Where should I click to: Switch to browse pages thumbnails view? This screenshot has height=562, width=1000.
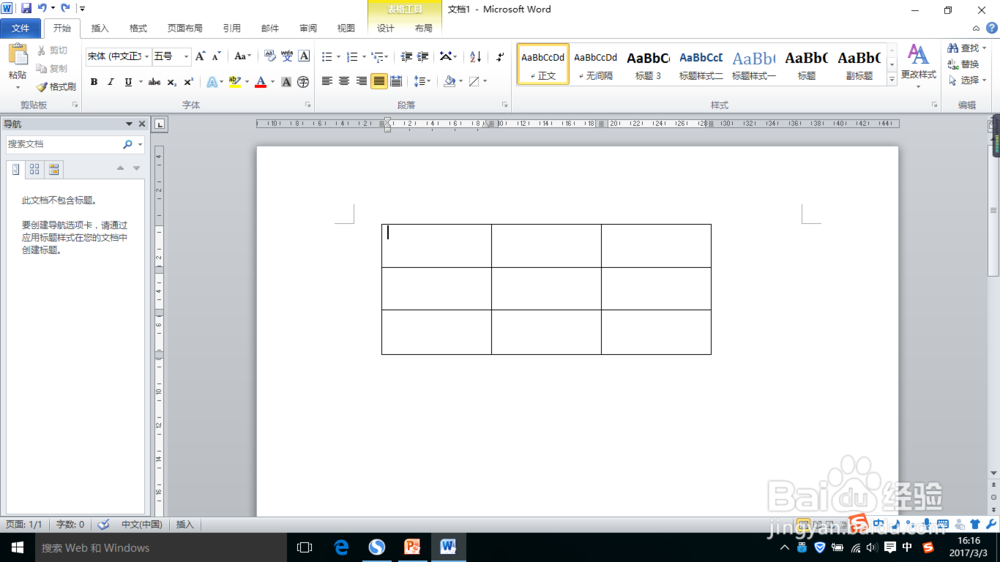pyautogui.click(x=34, y=169)
